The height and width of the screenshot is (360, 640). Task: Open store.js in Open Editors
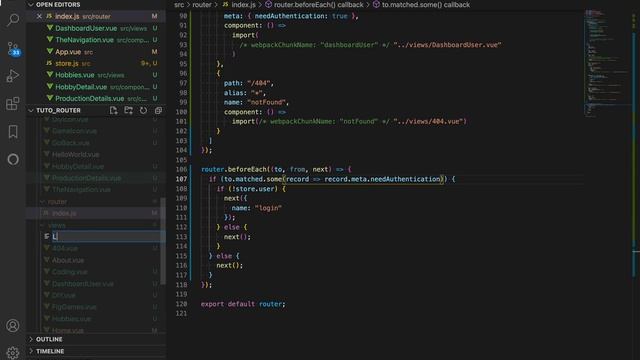pos(96,63)
